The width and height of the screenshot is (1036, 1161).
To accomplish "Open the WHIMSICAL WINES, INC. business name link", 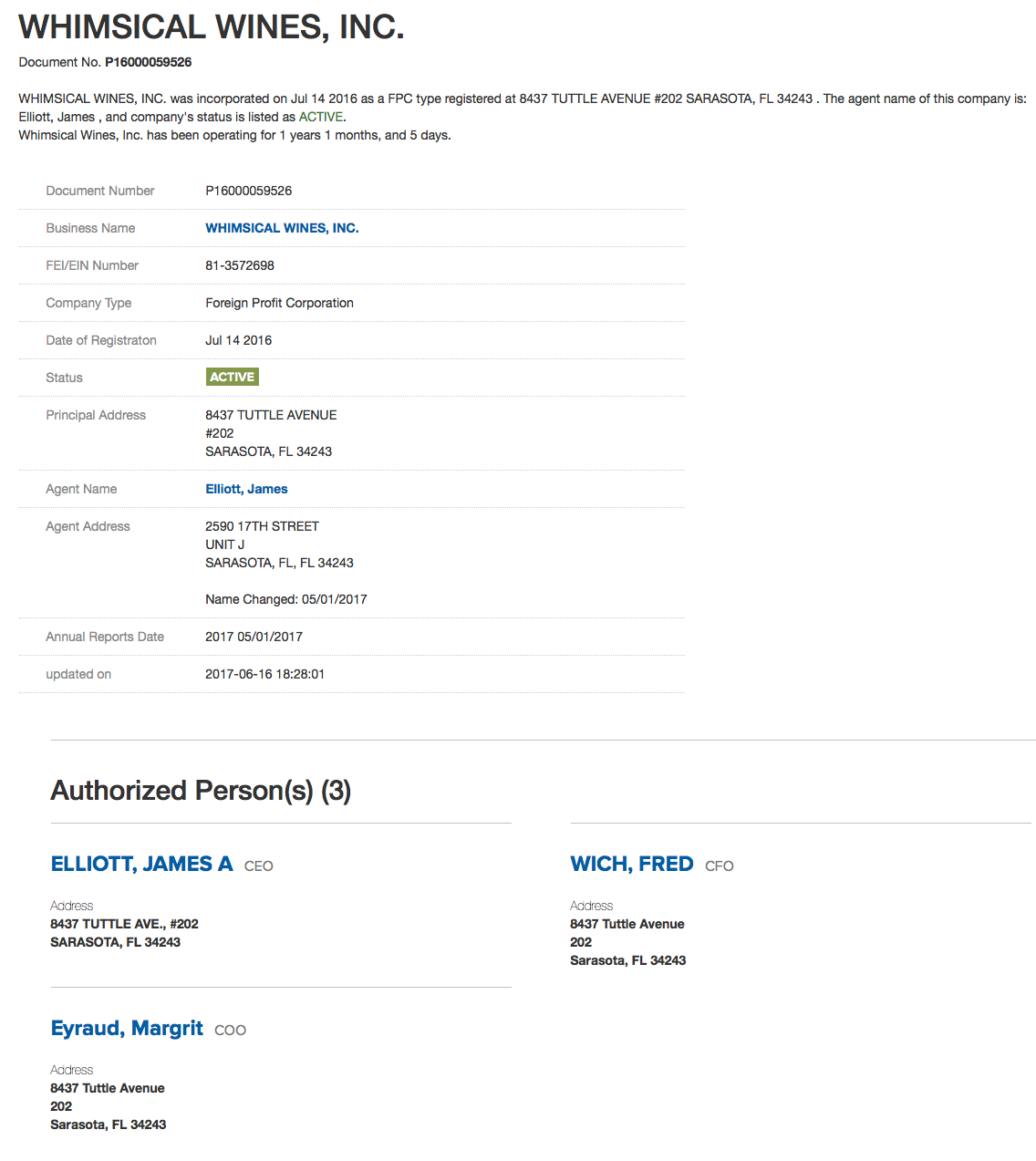I will (282, 228).
